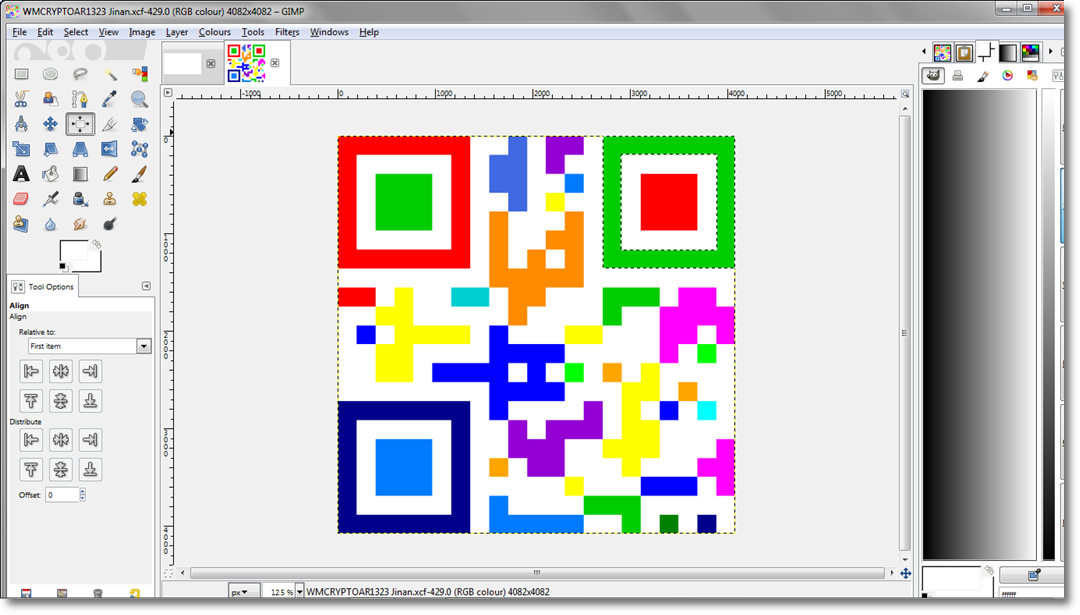Select the Smudge tool
1080x615 pixels.
coord(80,224)
